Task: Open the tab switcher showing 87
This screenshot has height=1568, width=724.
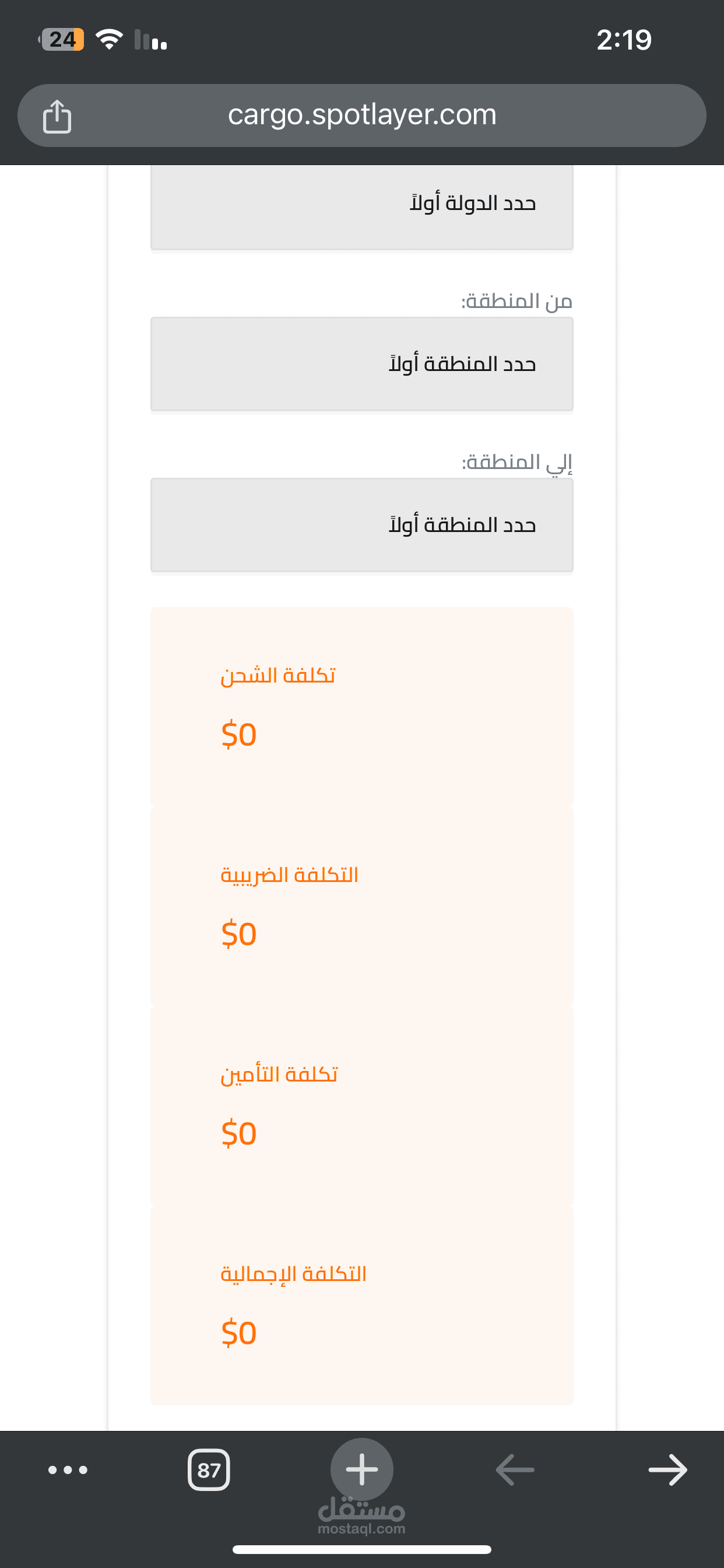Action: [209, 1470]
